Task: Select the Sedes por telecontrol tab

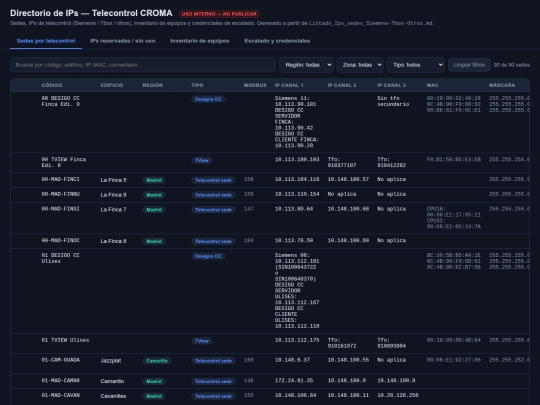Action: tap(46, 41)
